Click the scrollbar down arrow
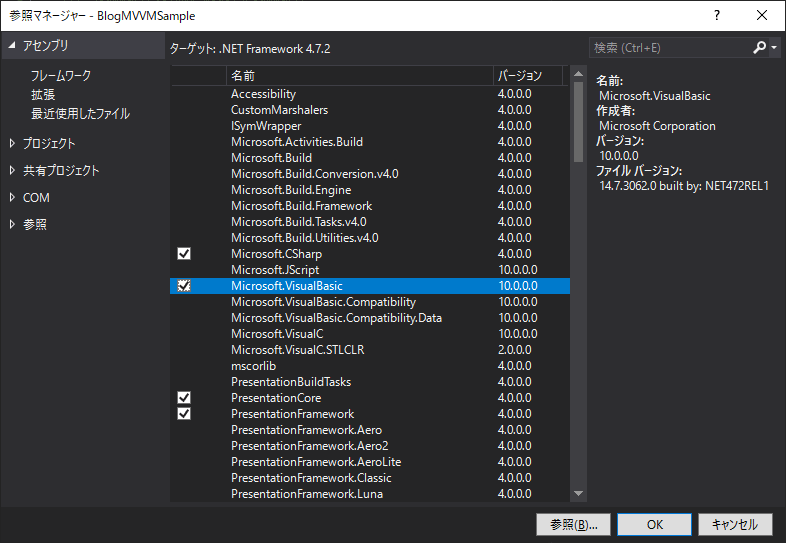The width and height of the screenshot is (786, 543). (x=578, y=494)
